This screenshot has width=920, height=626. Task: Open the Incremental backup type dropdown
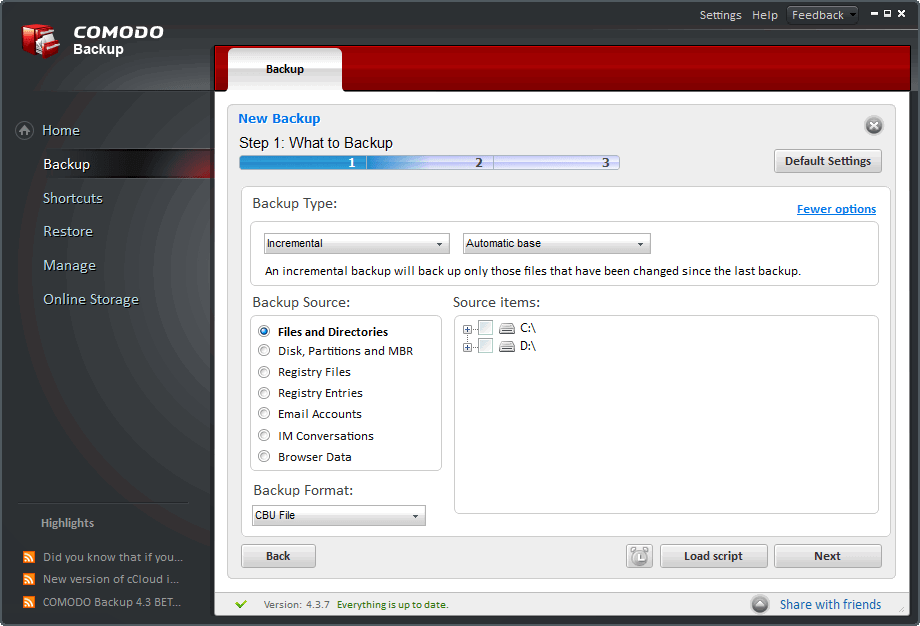click(x=356, y=243)
